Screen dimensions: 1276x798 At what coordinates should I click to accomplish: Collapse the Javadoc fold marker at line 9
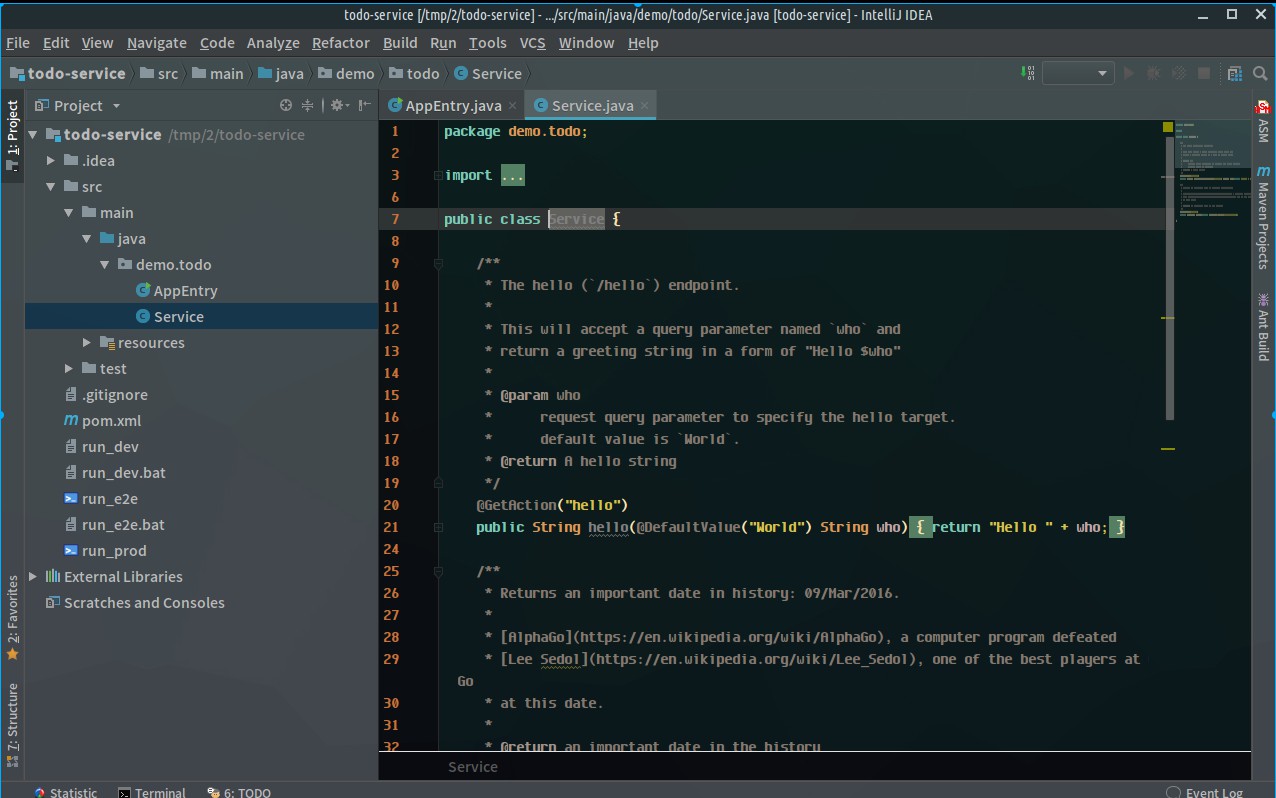(437, 263)
